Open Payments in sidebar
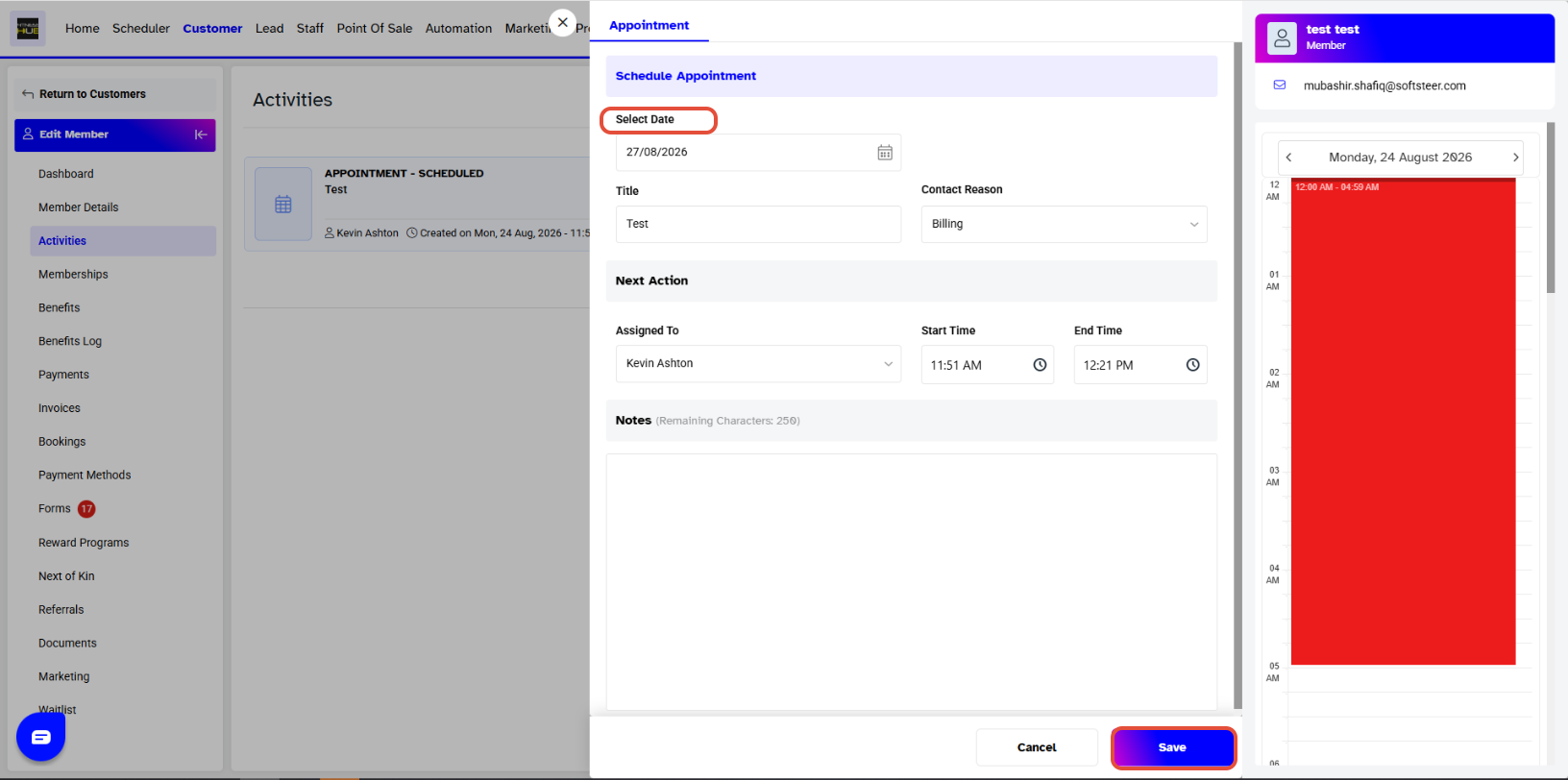Screen dimensions: 1568x780 point(63,375)
